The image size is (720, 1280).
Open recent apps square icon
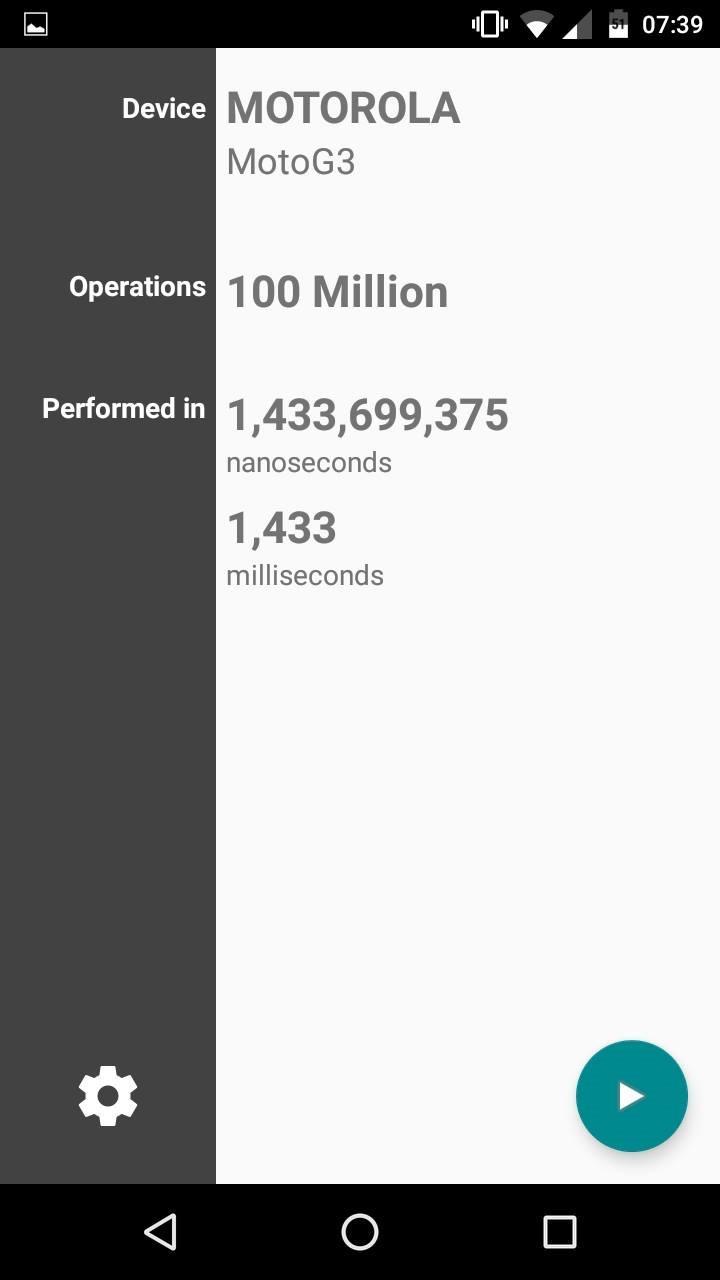[560, 1232]
